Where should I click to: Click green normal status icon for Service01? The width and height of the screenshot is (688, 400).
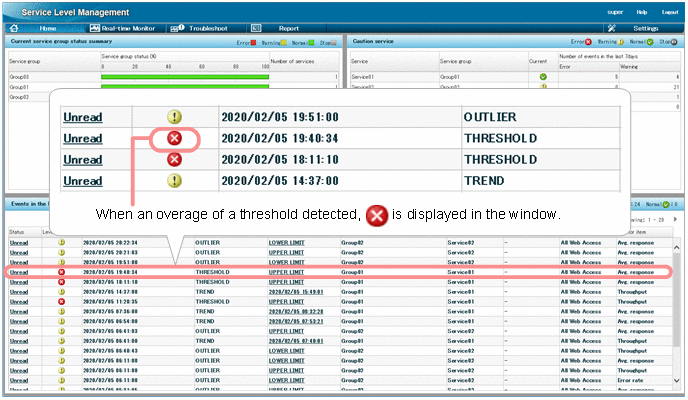click(x=543, y=77)
